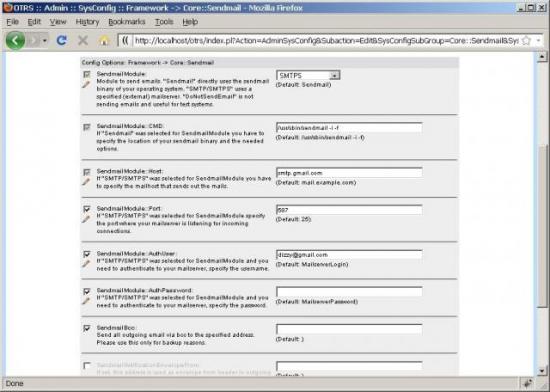Image resolution: width=550 pixels, height=392 pixels.
Task: Click the scrollbar down arrow
Action: [542, 371]
